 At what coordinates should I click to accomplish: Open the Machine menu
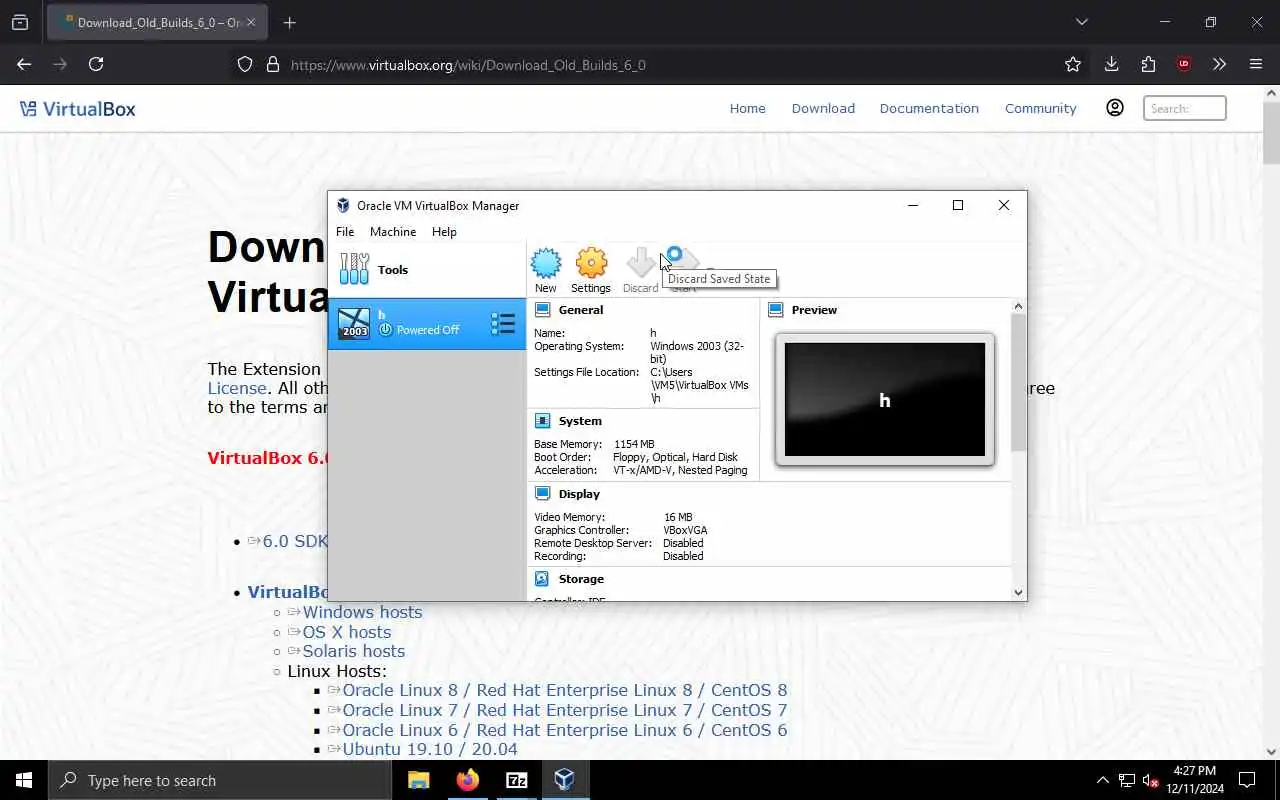[x=393, y=232]
